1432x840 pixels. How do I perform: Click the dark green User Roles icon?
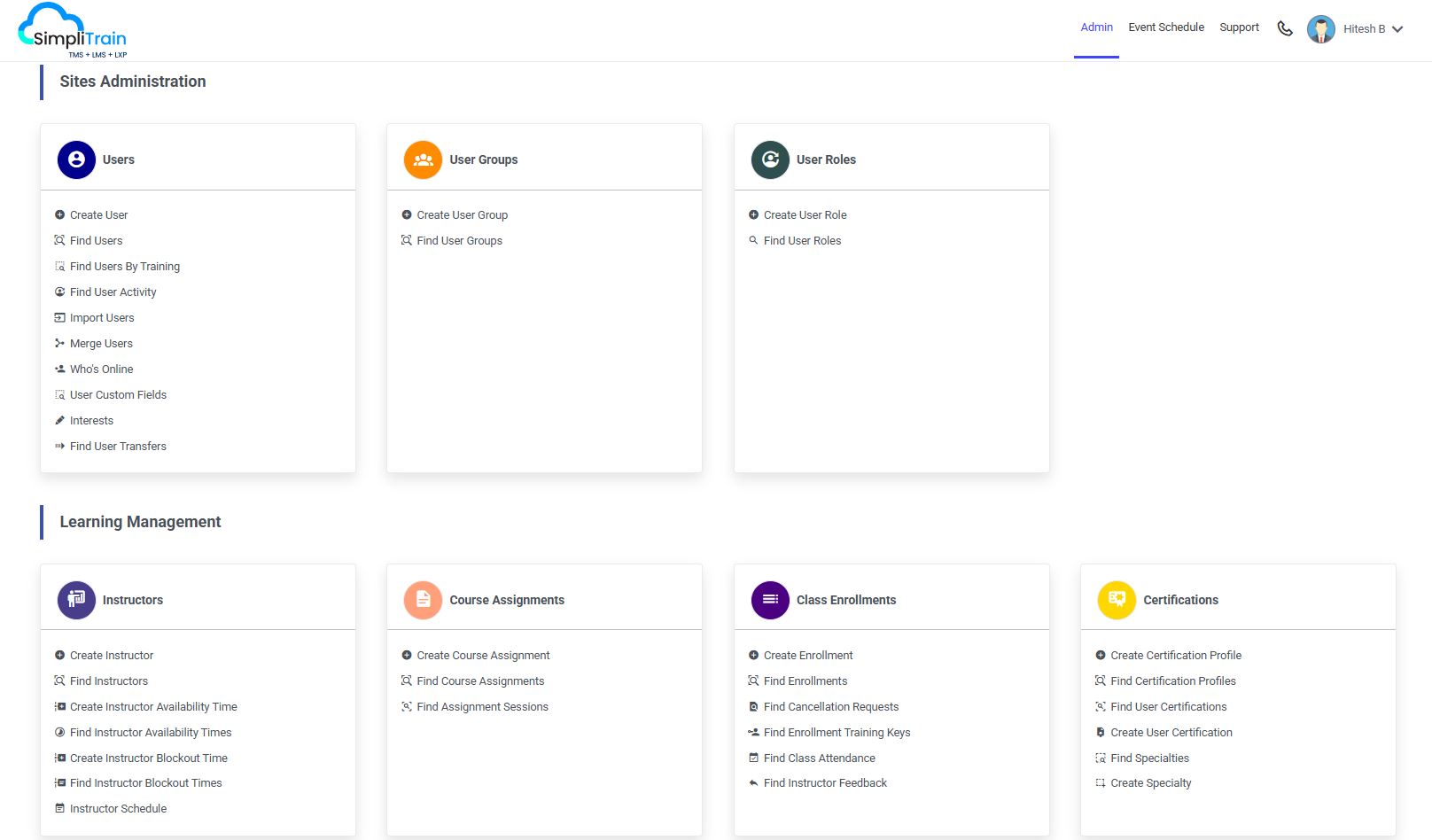click(x=770, y=159)
